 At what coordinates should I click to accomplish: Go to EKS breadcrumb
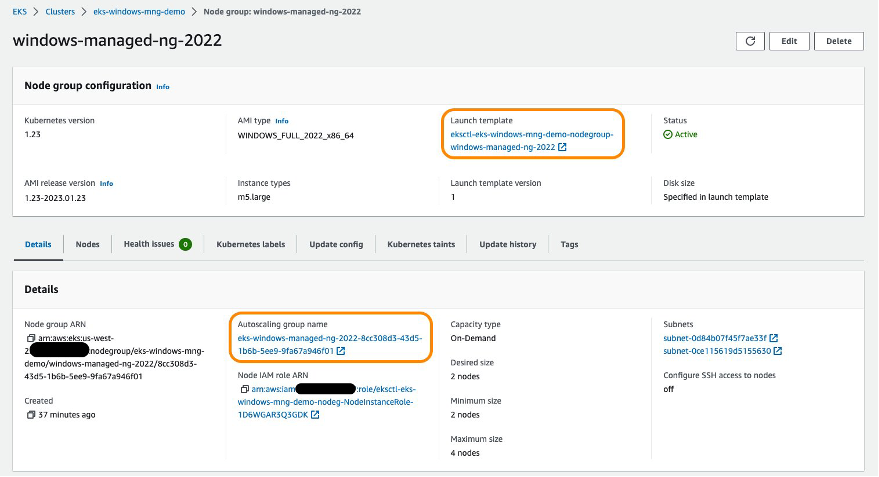20,12
